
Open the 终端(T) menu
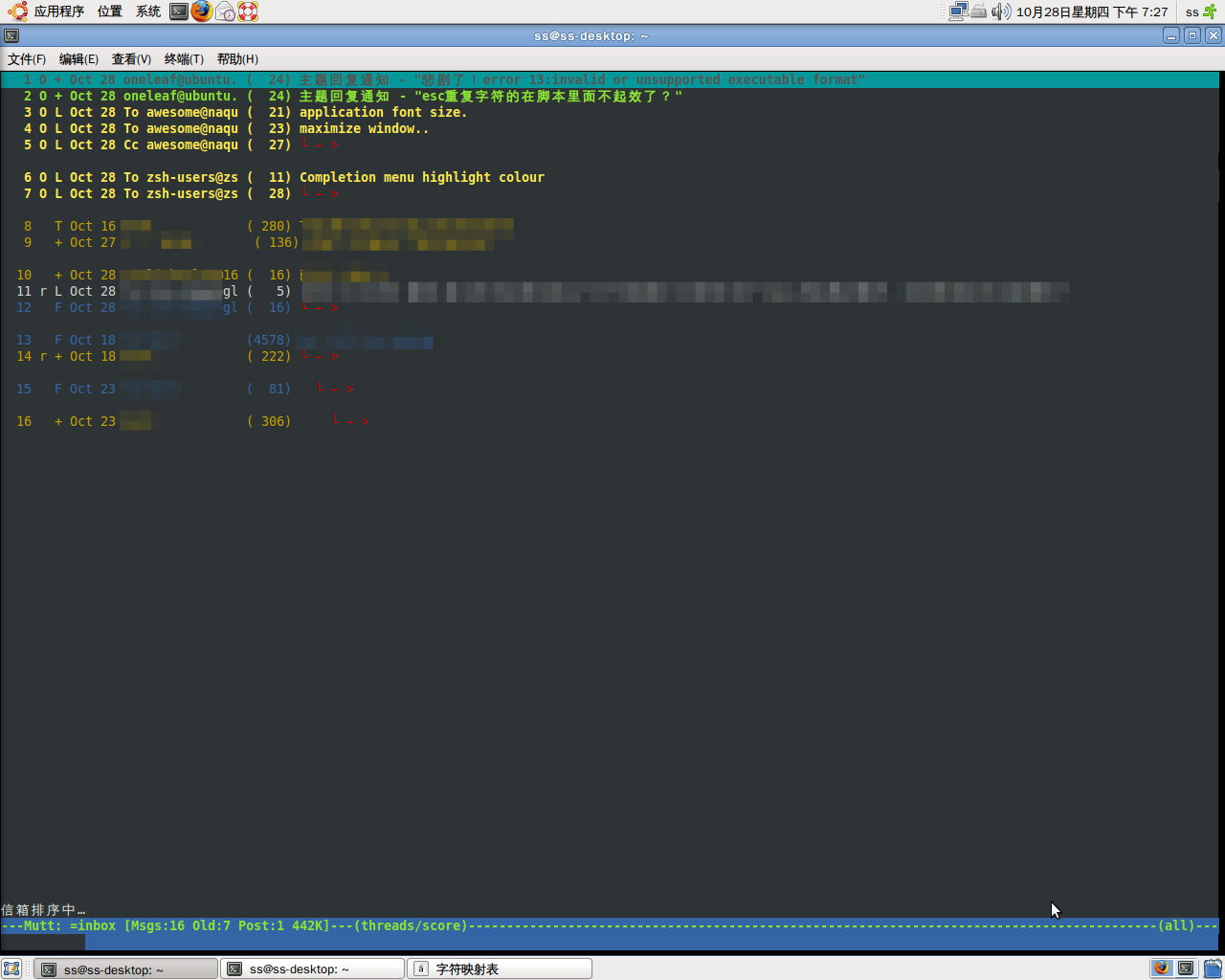(x=184, y=59)
